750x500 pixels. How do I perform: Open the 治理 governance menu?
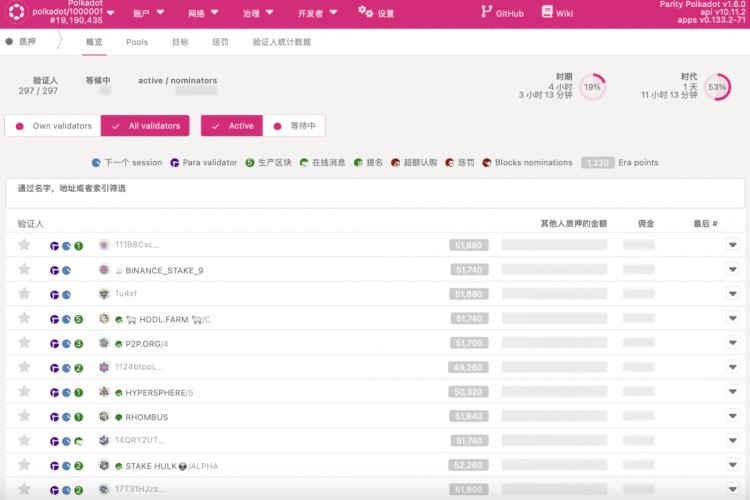pos(258,13)
